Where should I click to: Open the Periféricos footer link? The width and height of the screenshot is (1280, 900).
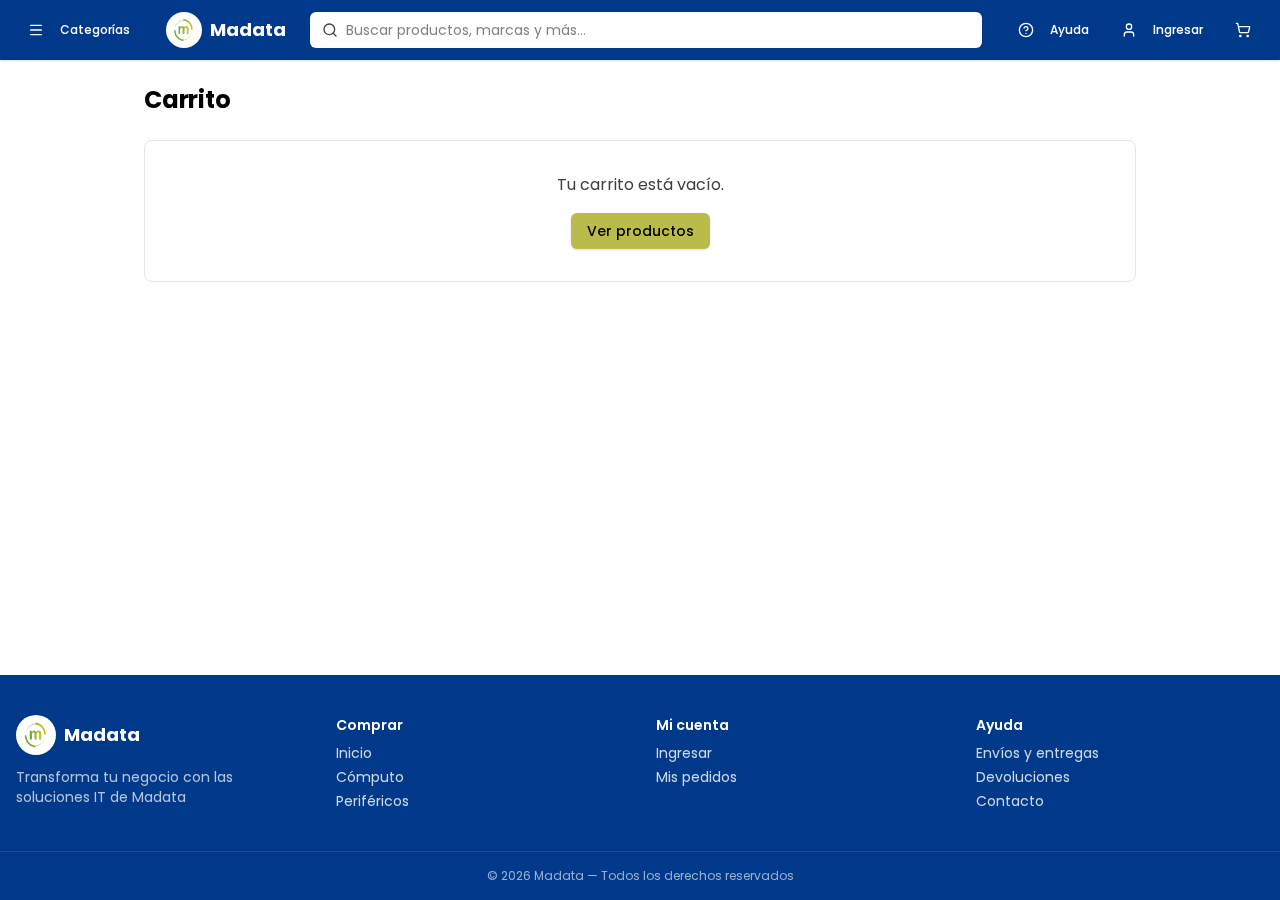[372, 801]
